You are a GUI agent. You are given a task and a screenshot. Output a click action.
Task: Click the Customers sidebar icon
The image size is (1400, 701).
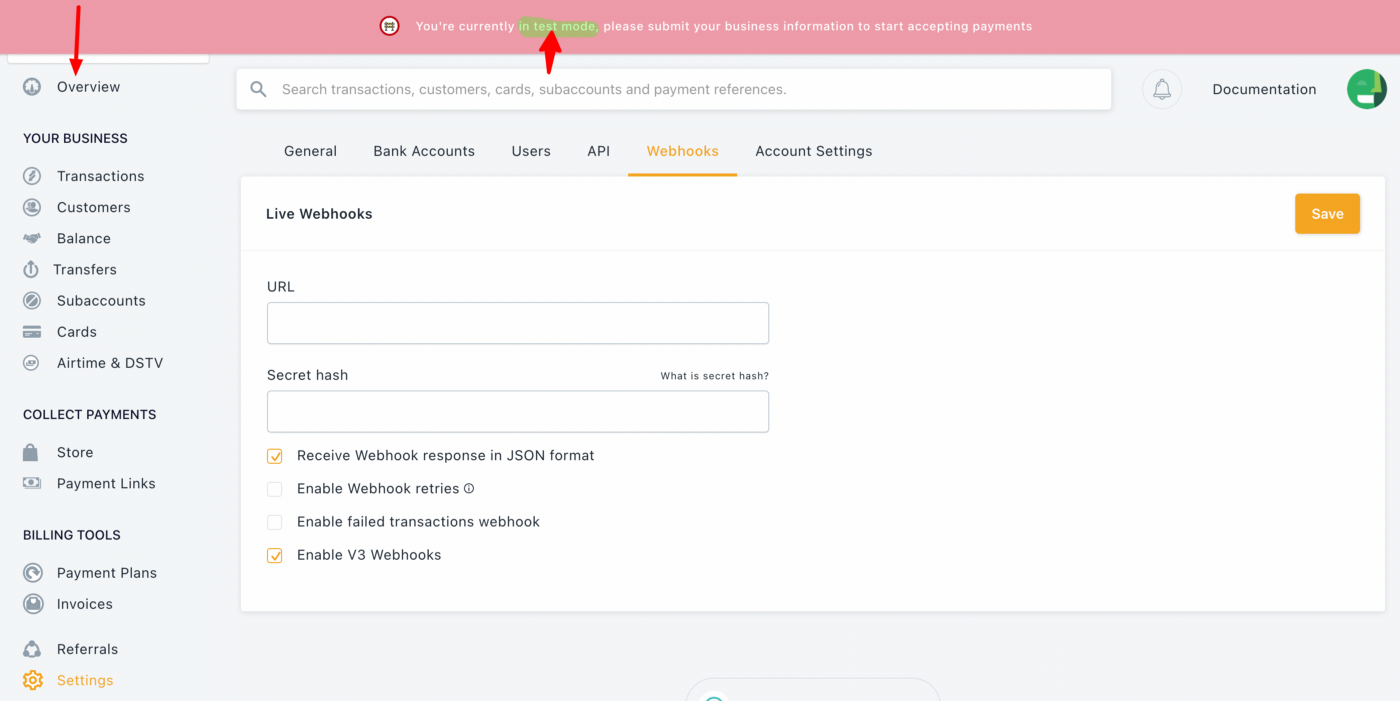[x=32, y=207]
